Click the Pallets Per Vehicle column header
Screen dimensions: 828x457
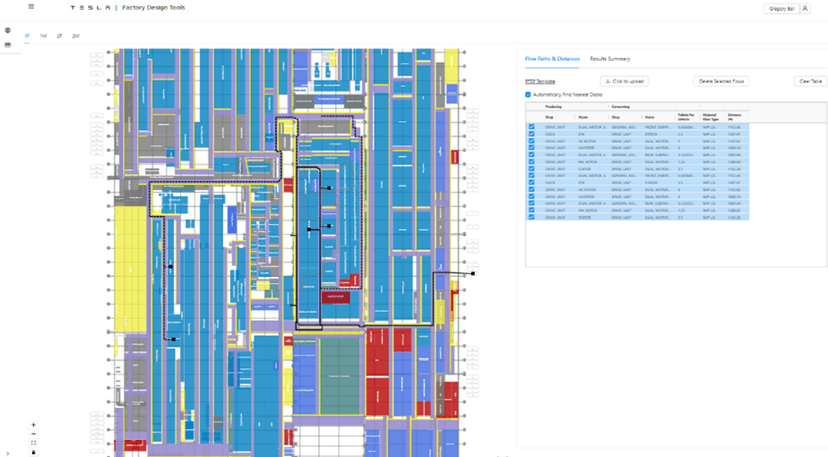pos(686,117)
